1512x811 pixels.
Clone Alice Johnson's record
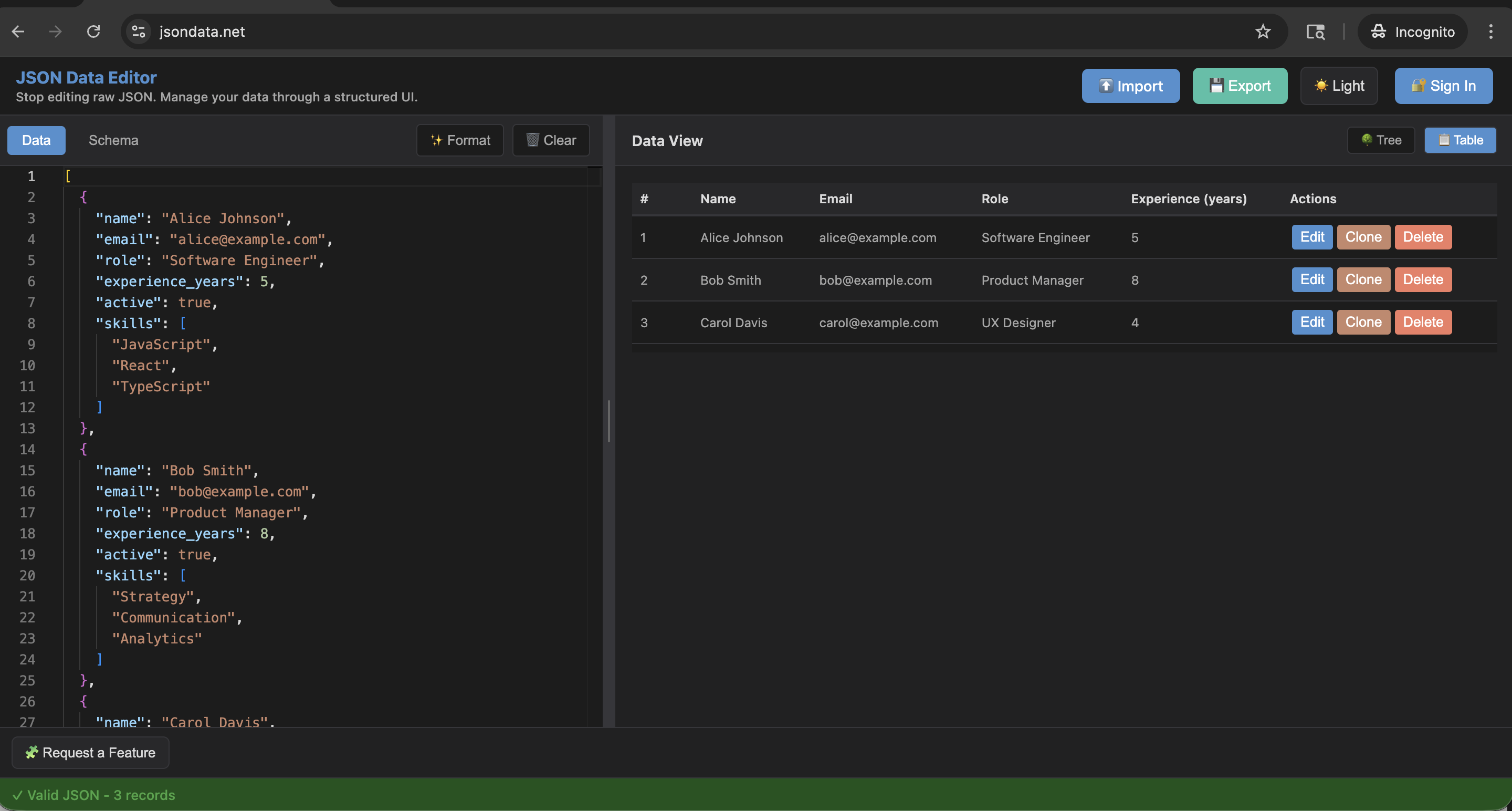[1363, 237]
